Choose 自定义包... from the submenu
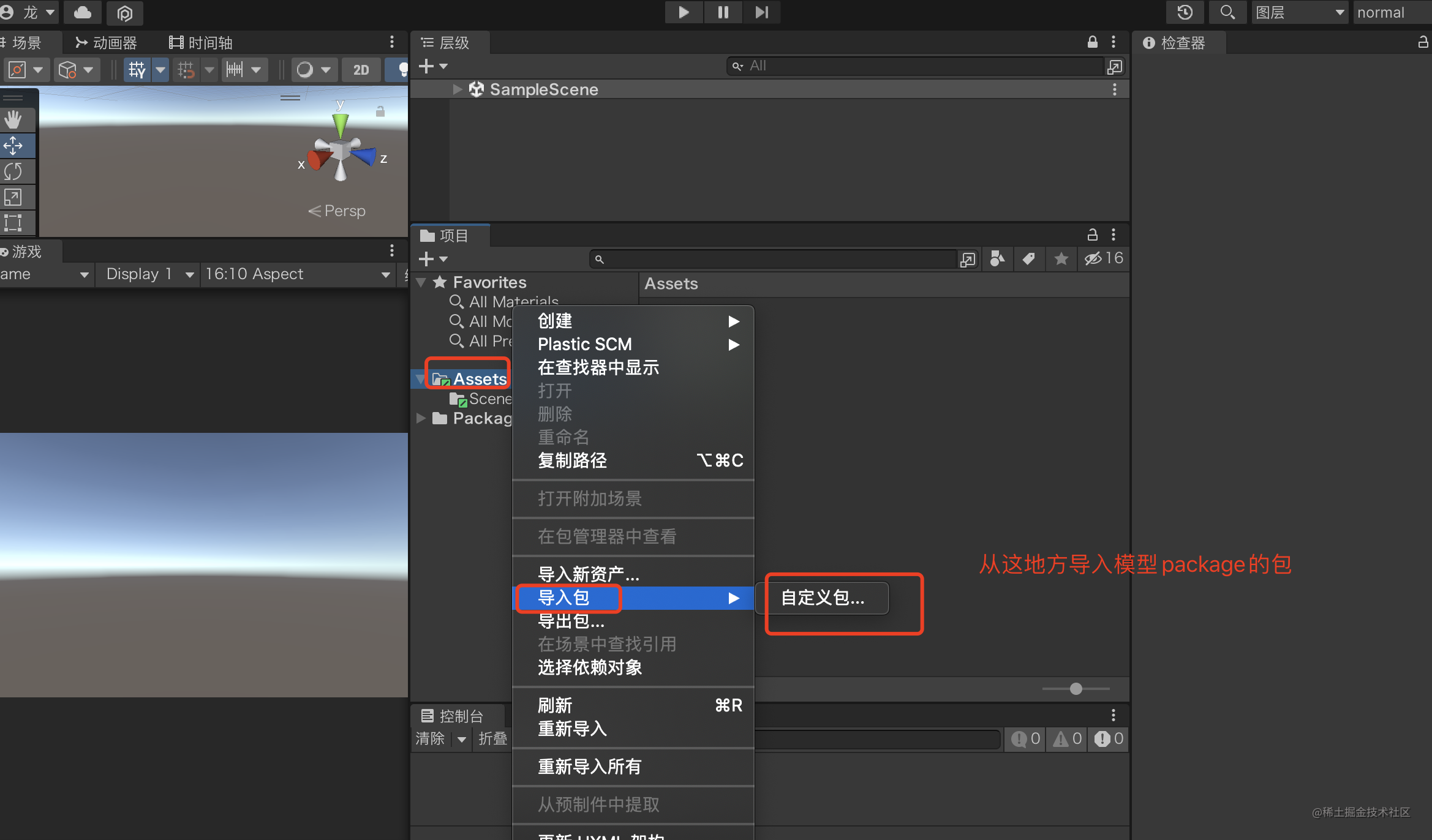The width and height of the screenshot is (1432, 840). click(822, 598)
